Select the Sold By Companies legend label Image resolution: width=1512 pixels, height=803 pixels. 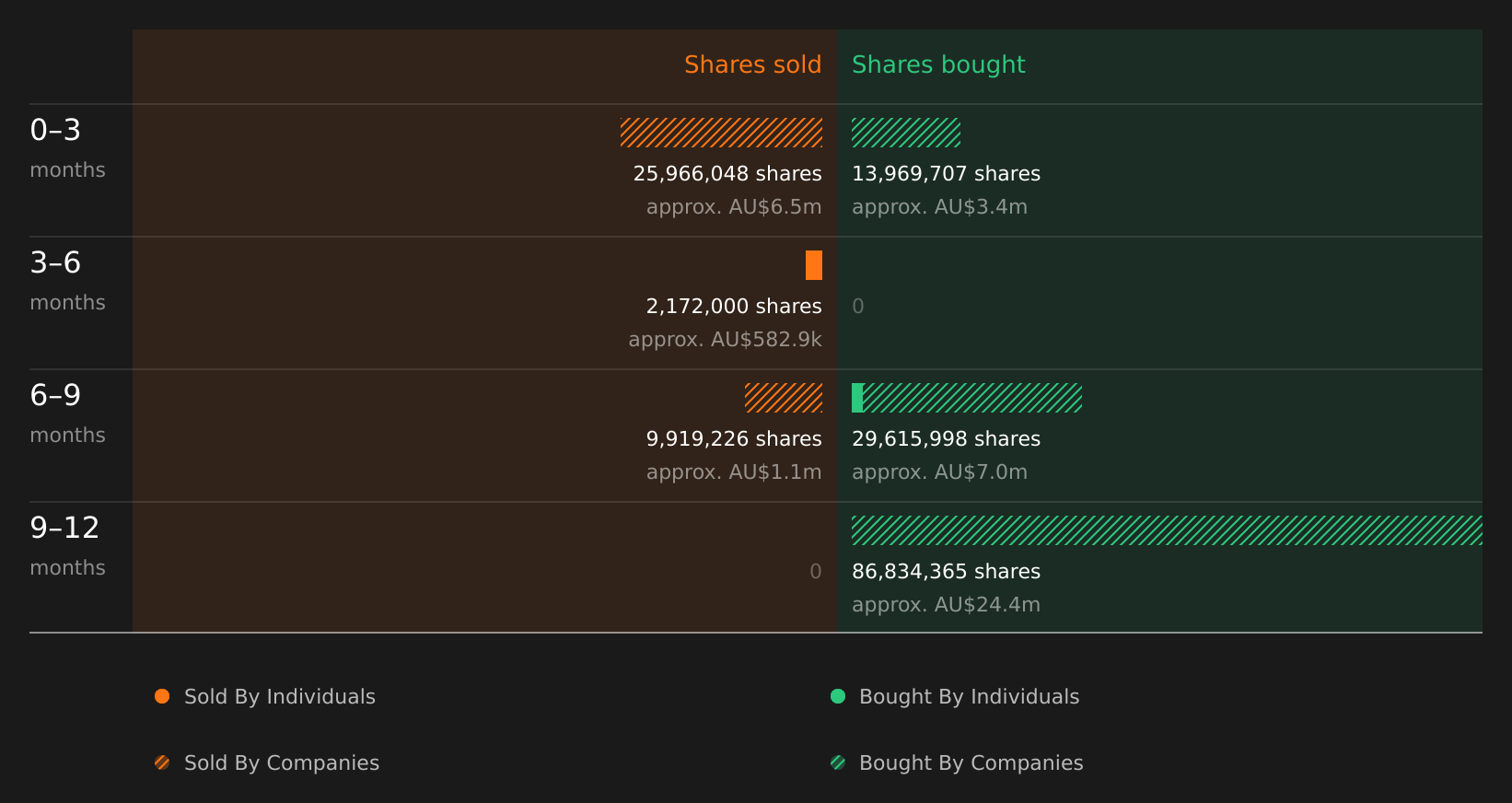(282, 763)
